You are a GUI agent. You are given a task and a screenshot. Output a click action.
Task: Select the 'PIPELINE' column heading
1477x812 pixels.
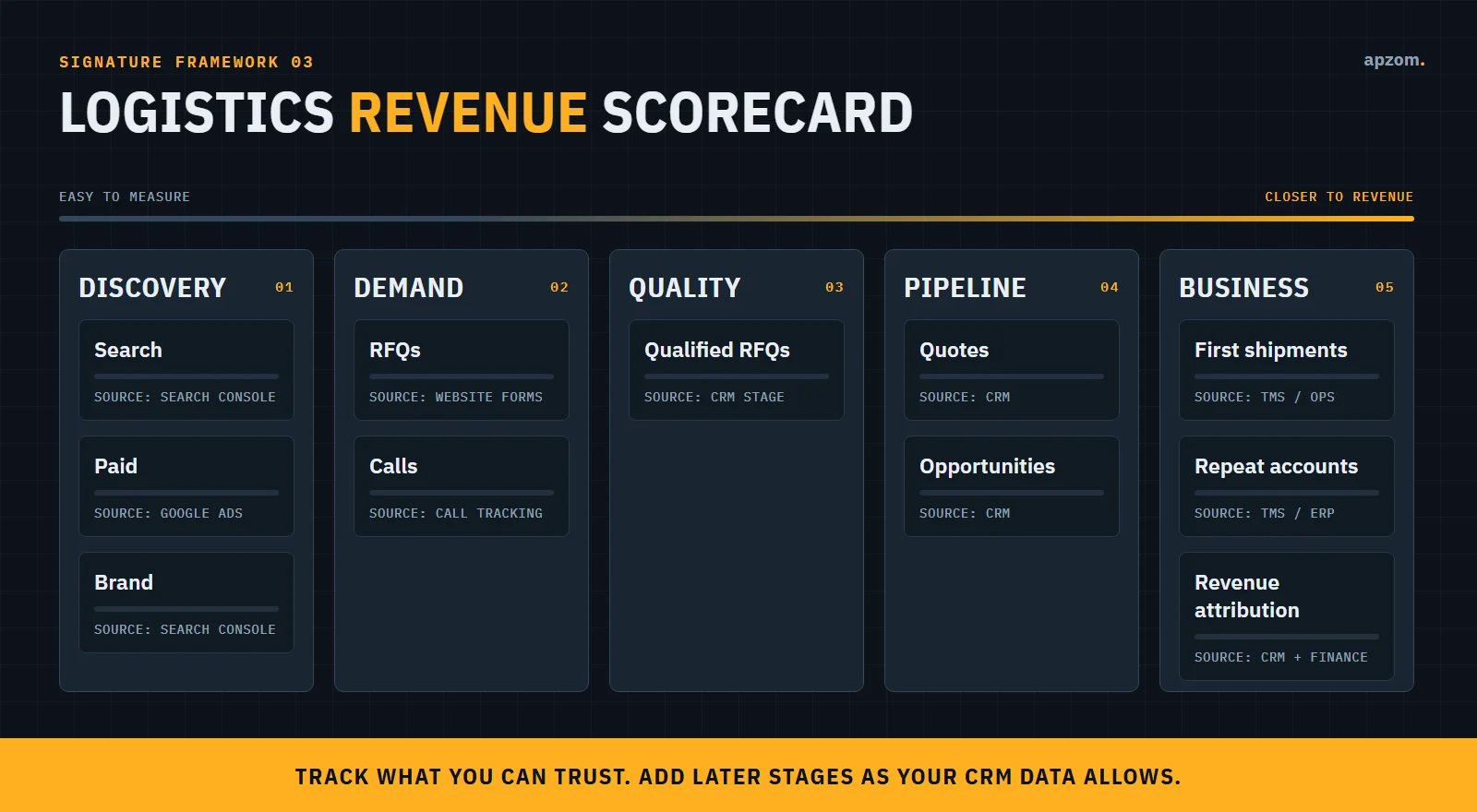[x=965, y=288]
